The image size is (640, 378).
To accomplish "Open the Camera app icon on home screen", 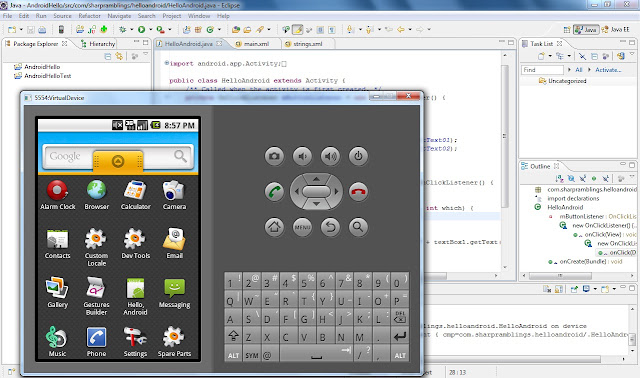I will point(174,195).
